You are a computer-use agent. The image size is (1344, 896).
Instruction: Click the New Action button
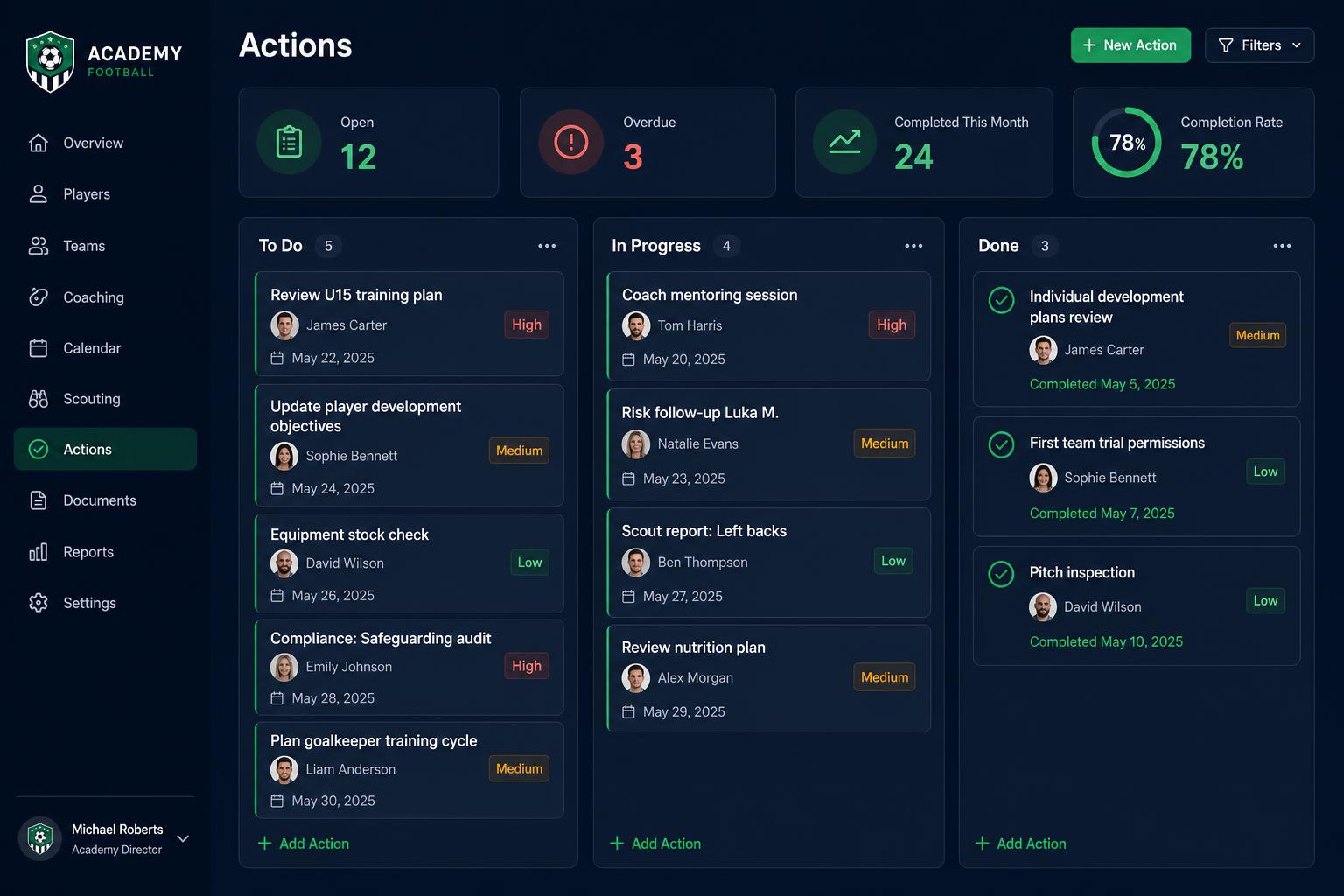1130,45
